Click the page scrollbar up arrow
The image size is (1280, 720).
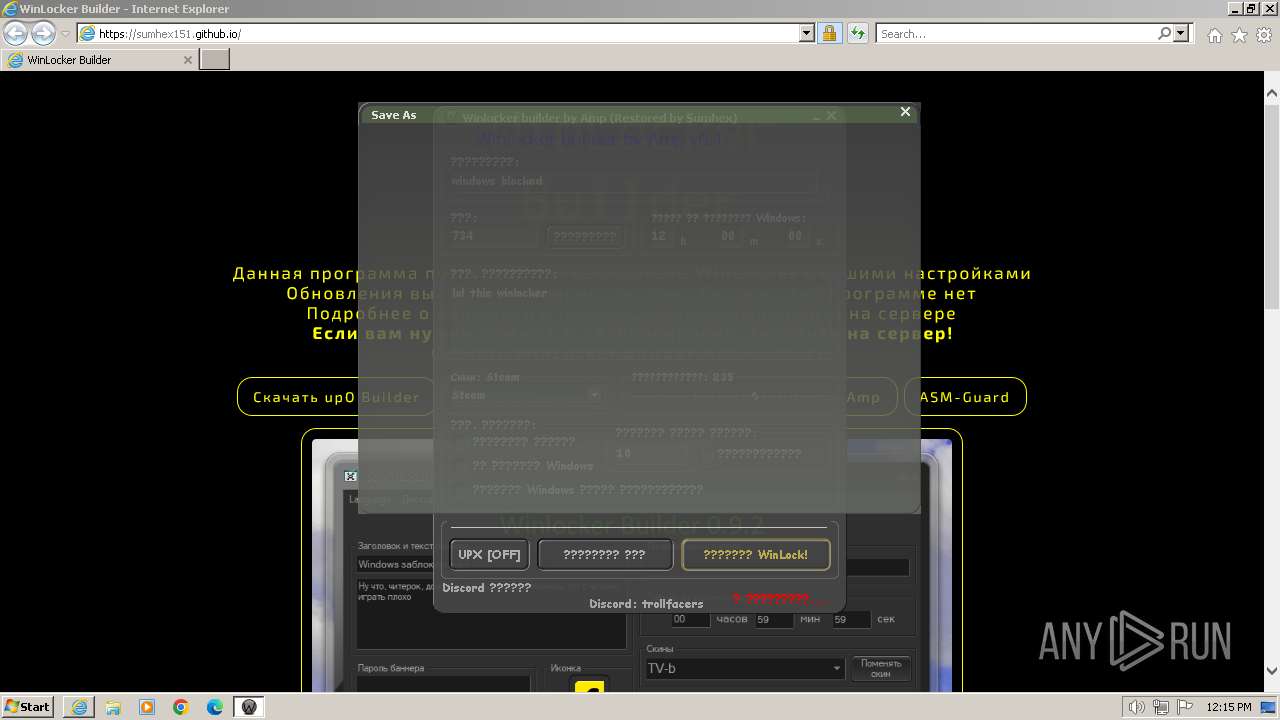pyautogui.click(x=1271, y=92)
